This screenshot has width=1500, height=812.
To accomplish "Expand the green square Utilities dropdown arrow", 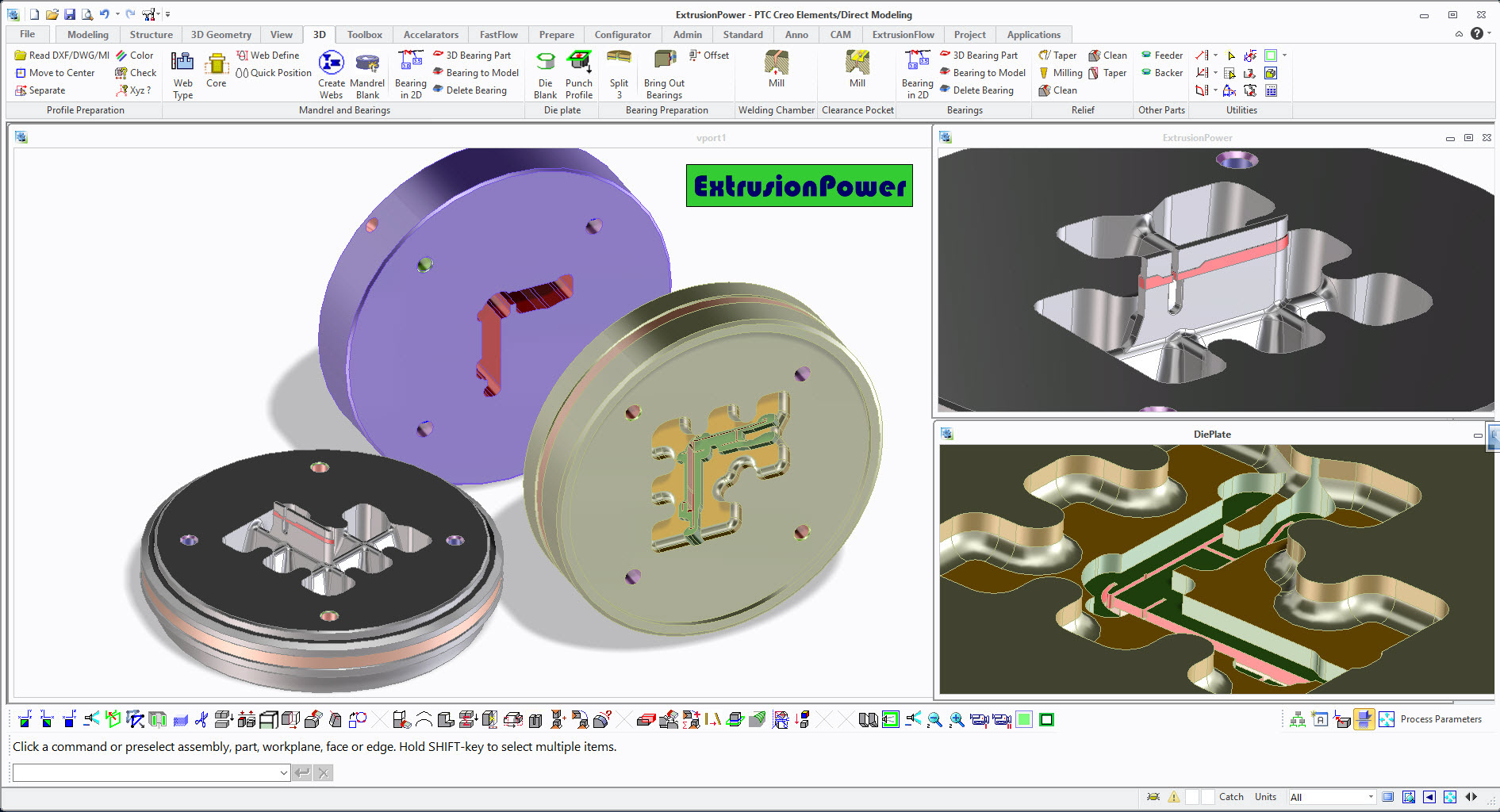I will pos(1284,56).
